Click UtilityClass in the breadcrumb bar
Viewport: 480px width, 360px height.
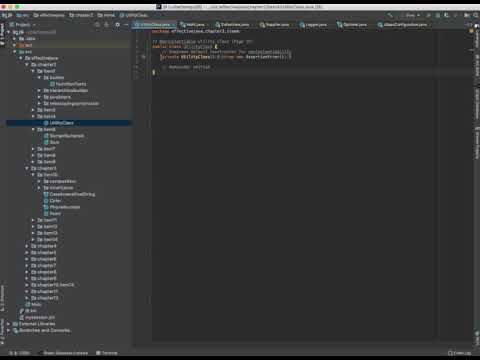coord(134,15)
